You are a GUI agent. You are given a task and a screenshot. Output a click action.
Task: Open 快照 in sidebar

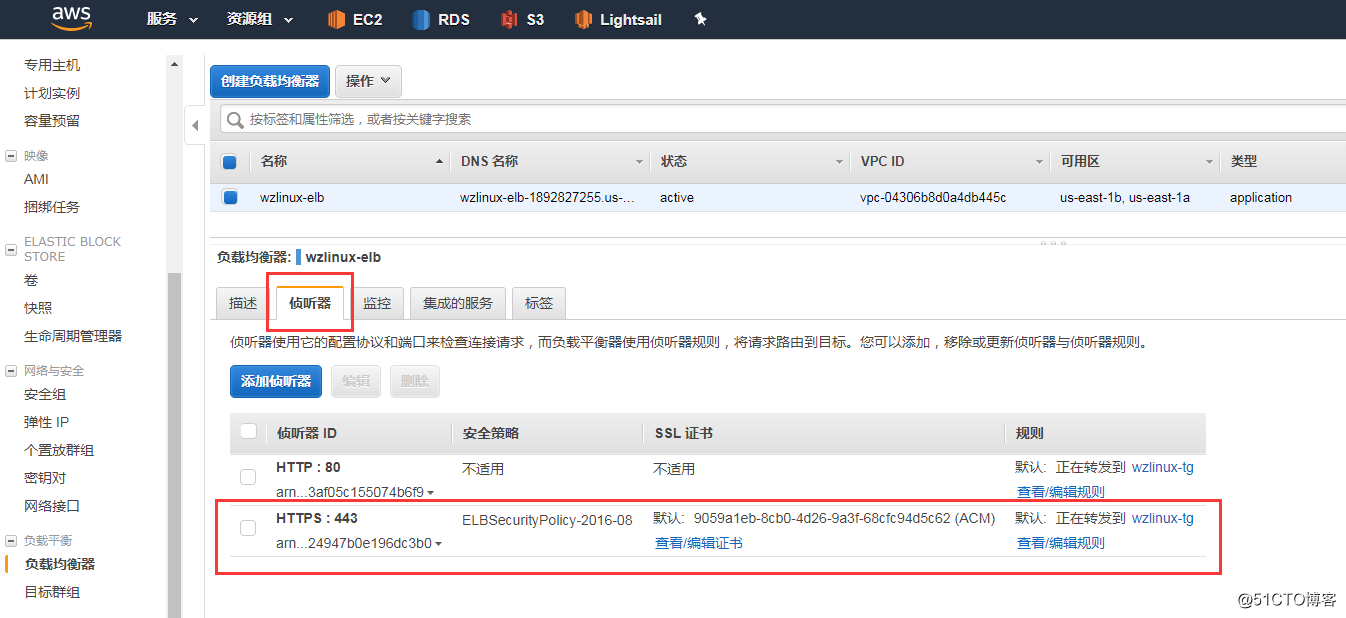pos(38,308)
